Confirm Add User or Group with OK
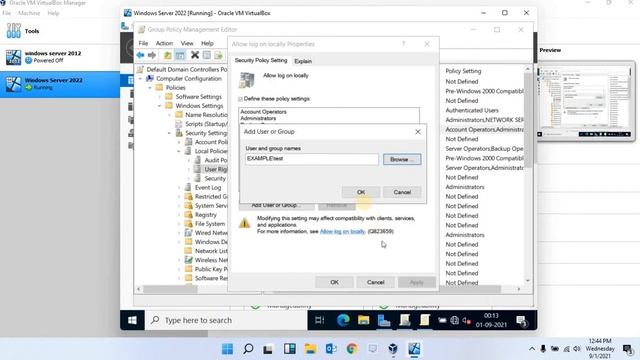Image resolution: width=640 pixels, height=360 pixels. pos(361,192)
